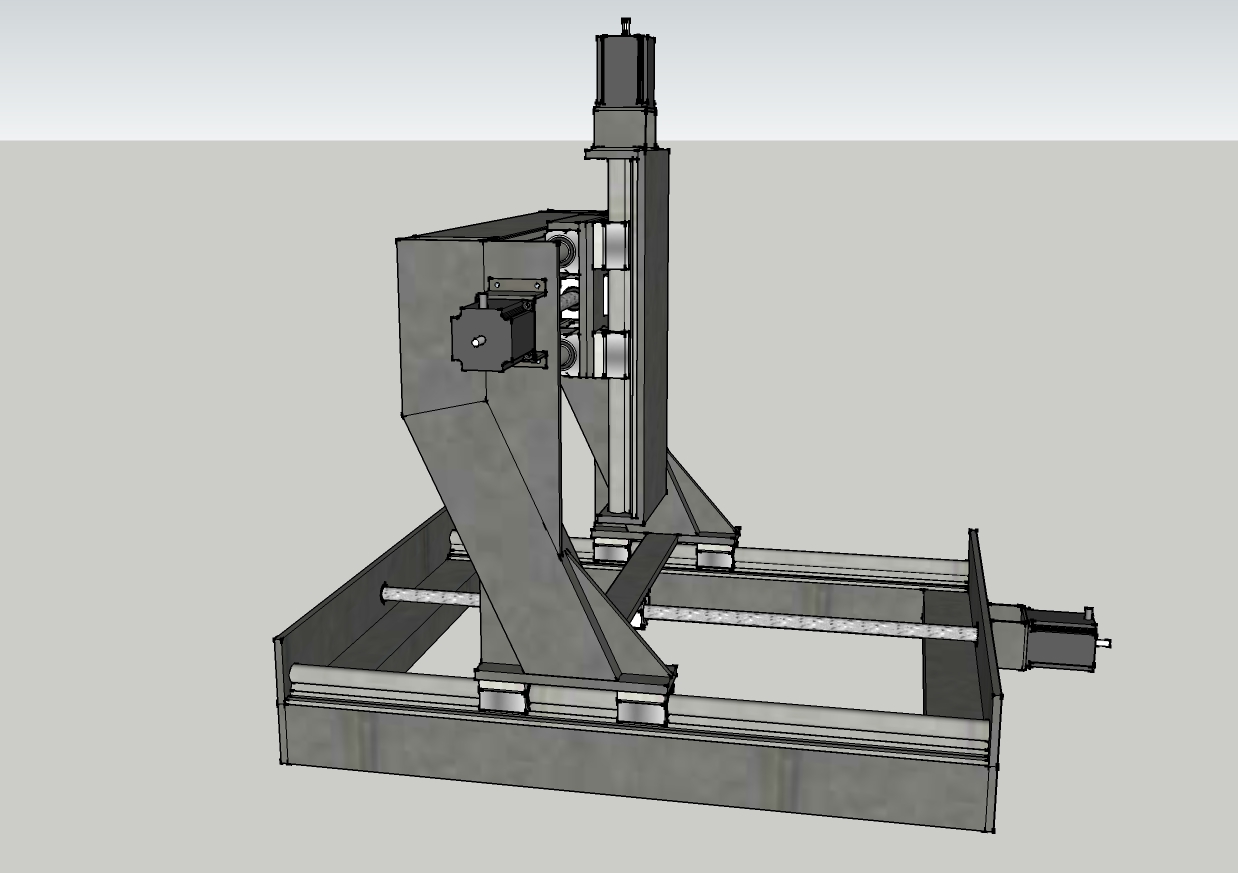Select the front base frame beam
The image size is (1238, 873).
640,760
